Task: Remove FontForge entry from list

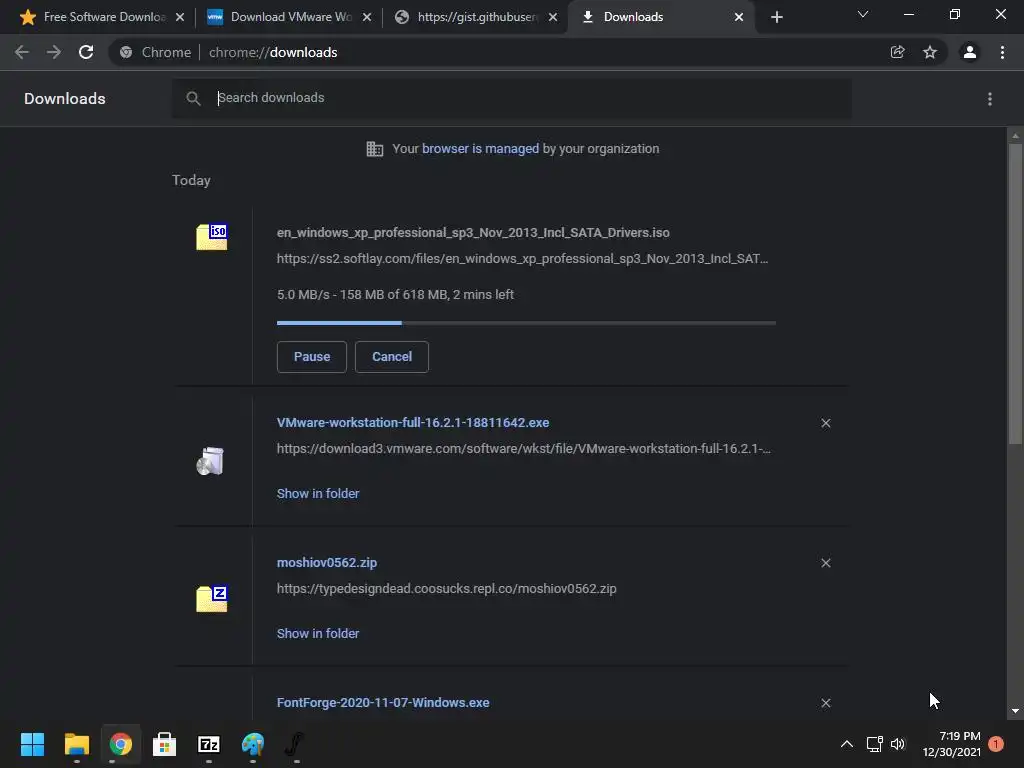Action: [x=825, y=703]
